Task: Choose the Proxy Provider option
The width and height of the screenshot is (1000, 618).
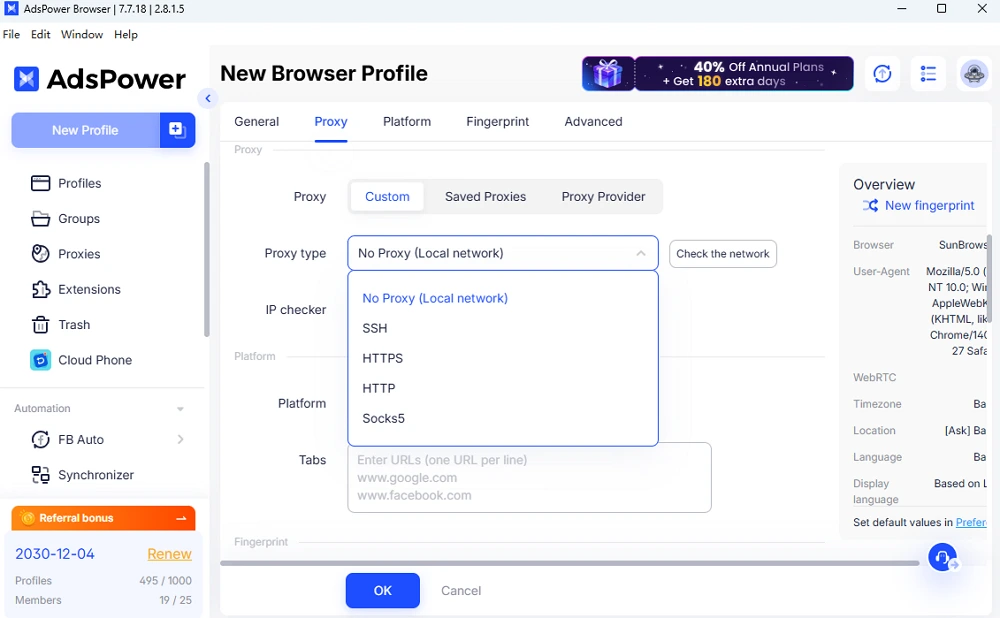Action: [x=603, y=197]
